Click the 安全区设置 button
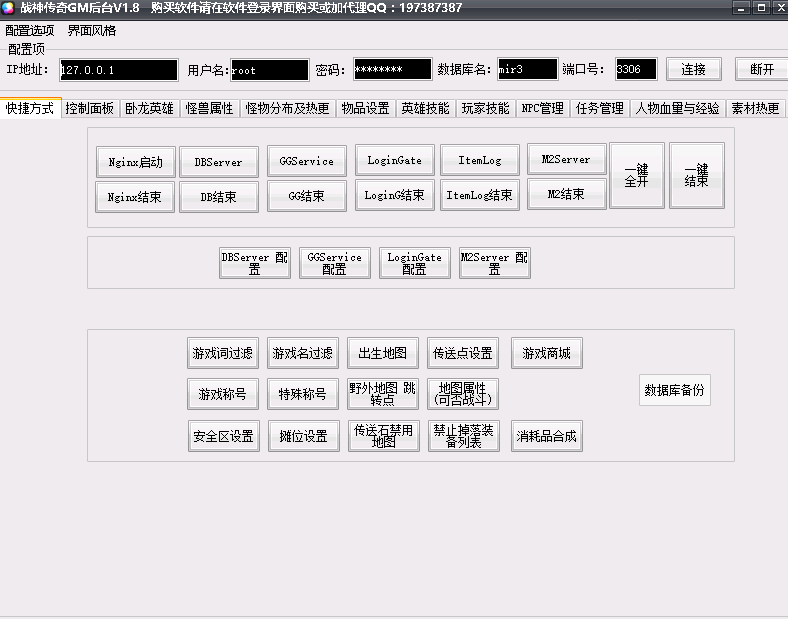This screenshot has width=788, height=619. coord(222,436)
